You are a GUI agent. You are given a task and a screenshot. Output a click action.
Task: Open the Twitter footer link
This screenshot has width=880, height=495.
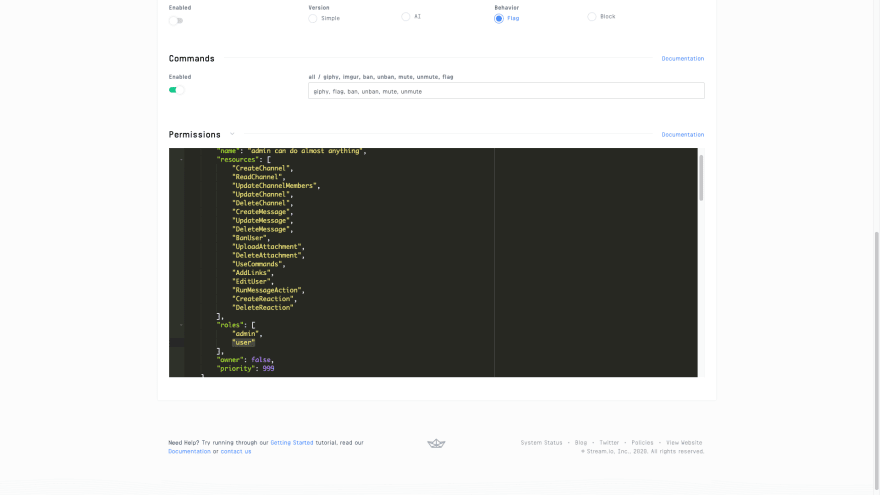[609, 443]
